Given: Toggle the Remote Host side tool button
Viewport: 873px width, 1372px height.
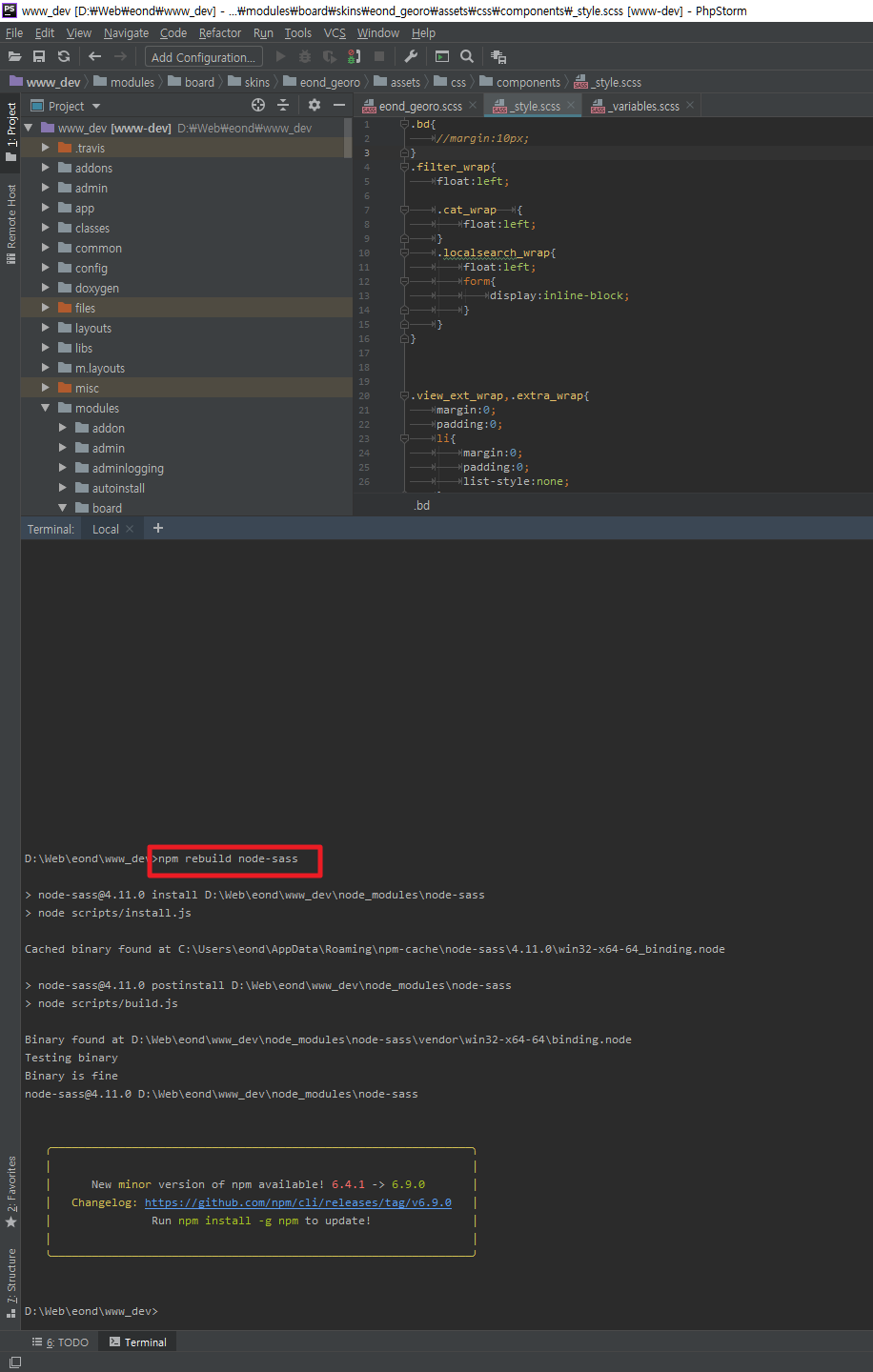Looking at the screenshot, I should 10,224.
